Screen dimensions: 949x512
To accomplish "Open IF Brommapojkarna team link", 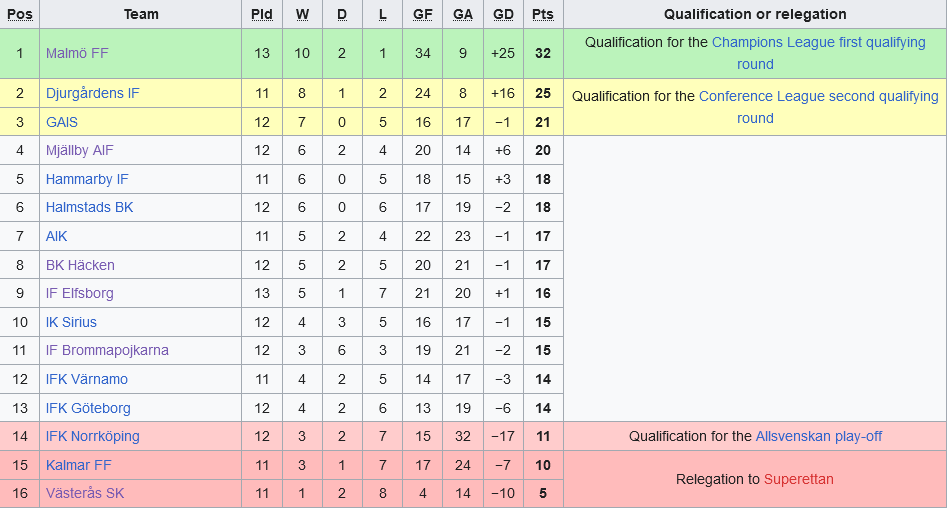I will (x=107, y=350).
